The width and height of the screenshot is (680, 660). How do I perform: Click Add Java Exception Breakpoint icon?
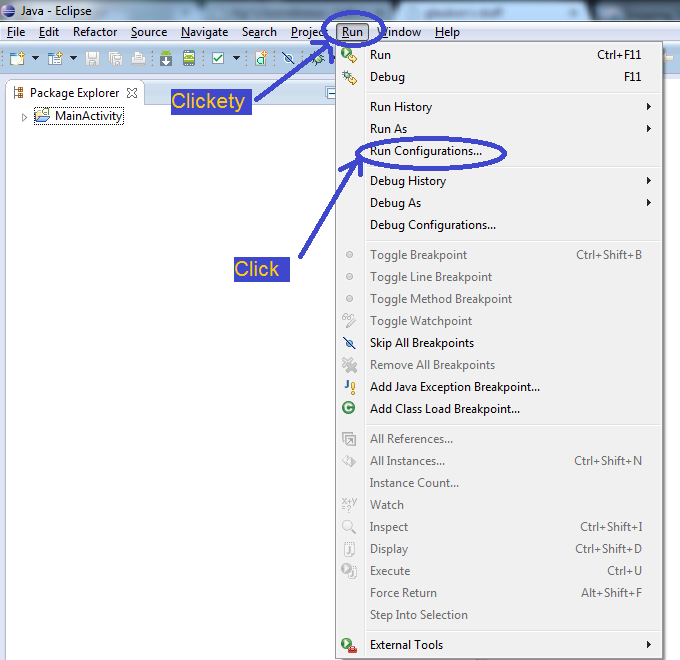coord(350,387)
